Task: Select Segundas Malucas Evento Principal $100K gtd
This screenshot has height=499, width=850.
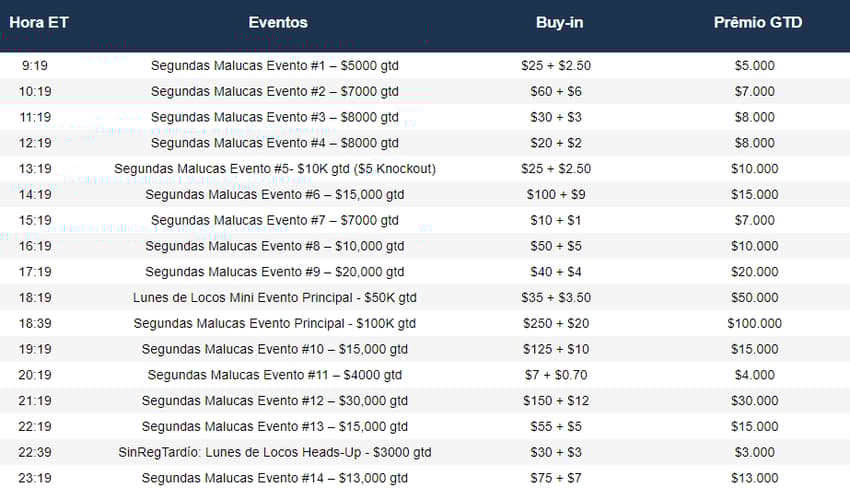Action: point(274,323)
